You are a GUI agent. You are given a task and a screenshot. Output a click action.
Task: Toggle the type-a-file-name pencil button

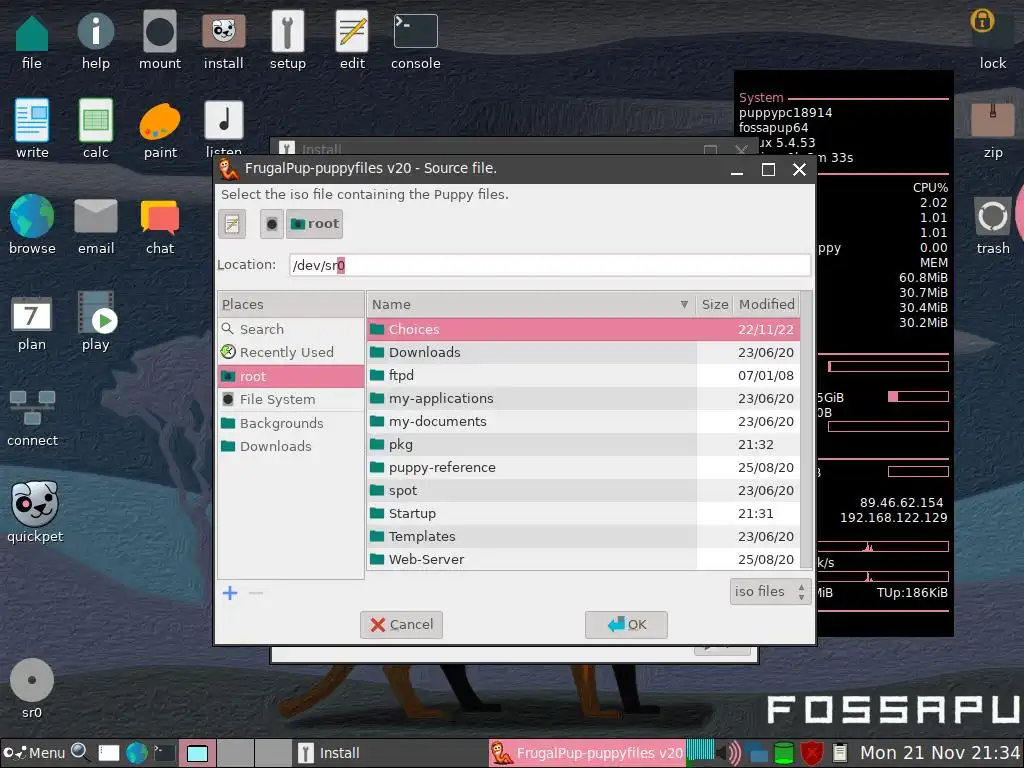point(232,224)
